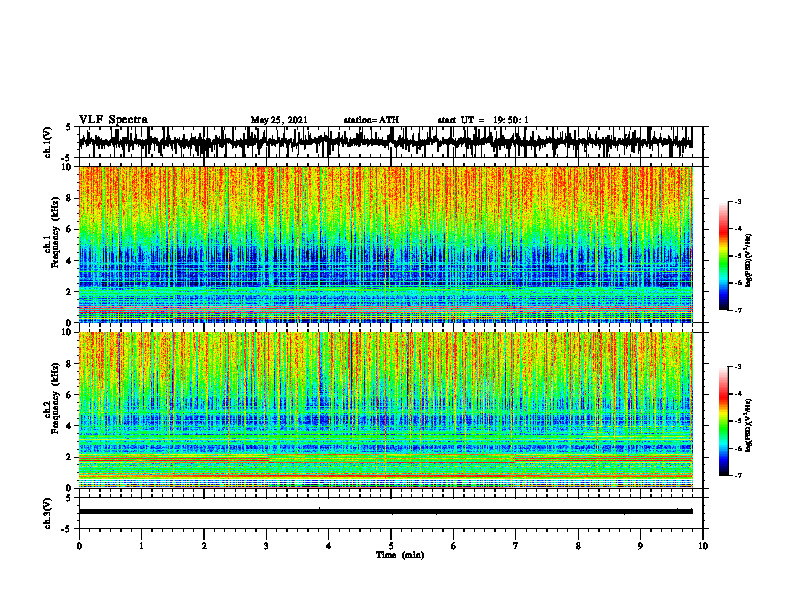Click time axis tick label "5"
The height and width of the screenshot is (612, 792).
(391, 546)
